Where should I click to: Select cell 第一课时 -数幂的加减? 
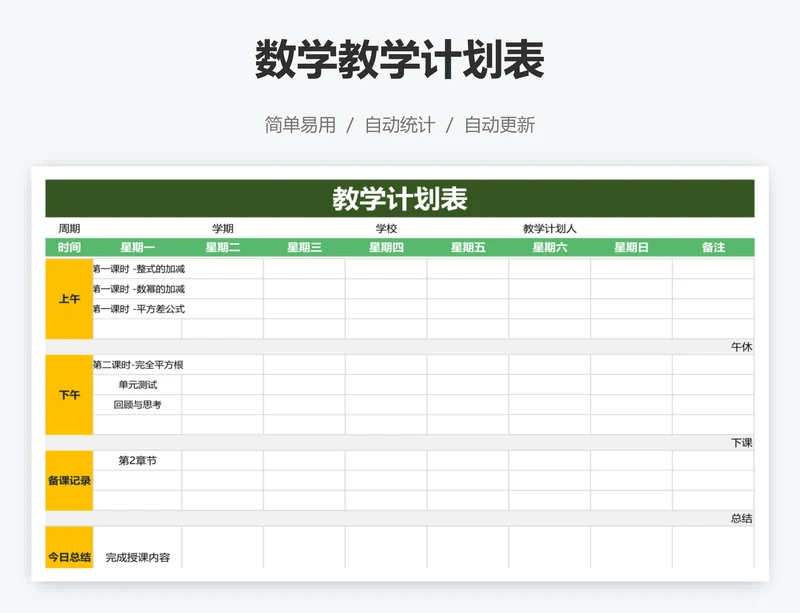tap(138, 289)
